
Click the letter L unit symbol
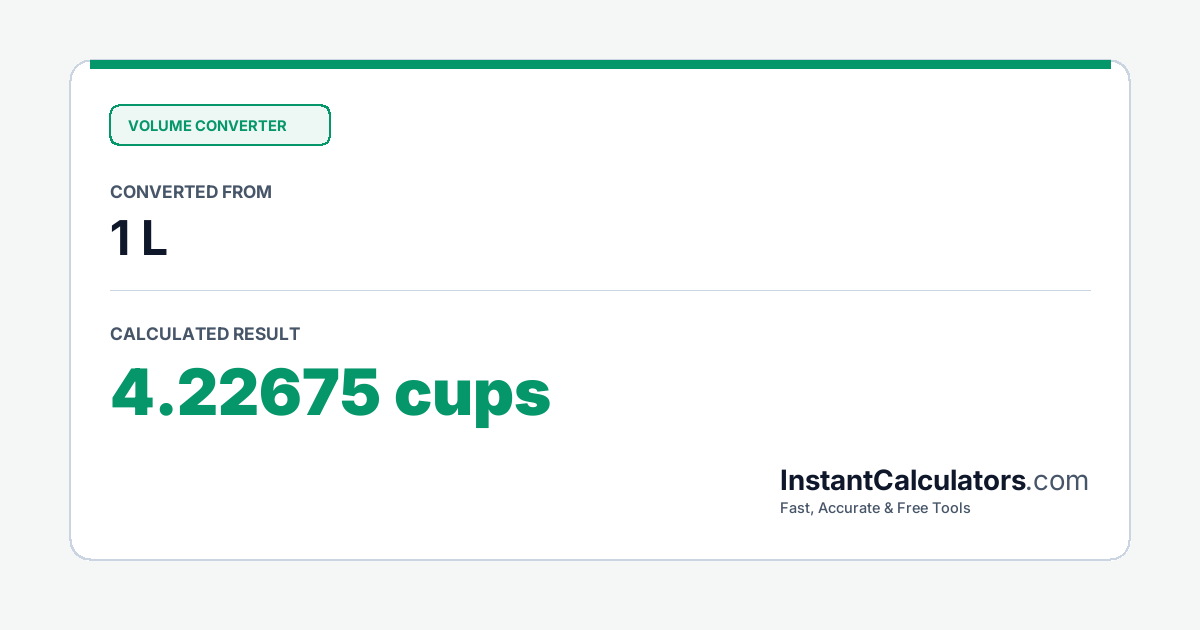154,240
